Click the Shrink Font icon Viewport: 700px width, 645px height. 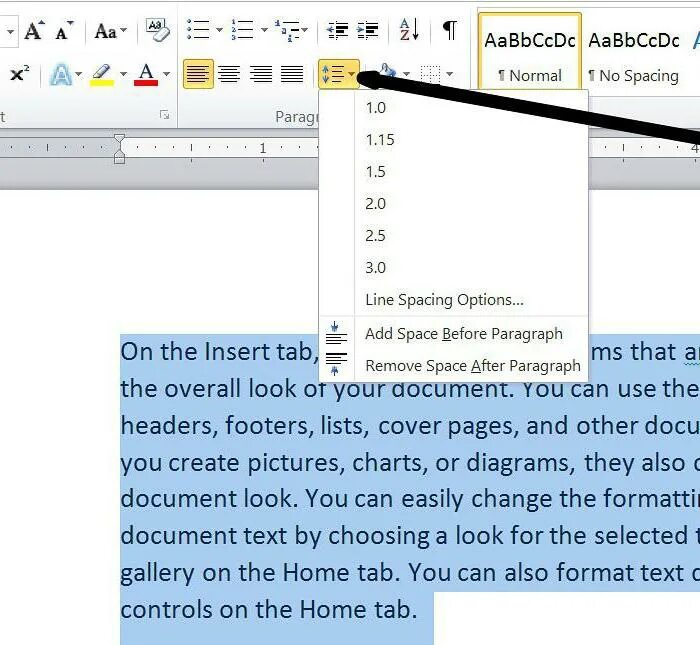click(x=64, y=31)
